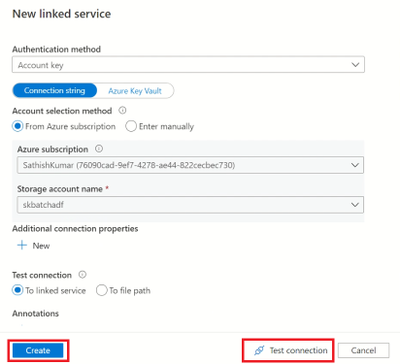Screen dimensions: 400x364
Task: Choose To linked service radio option
Action: 18,290
